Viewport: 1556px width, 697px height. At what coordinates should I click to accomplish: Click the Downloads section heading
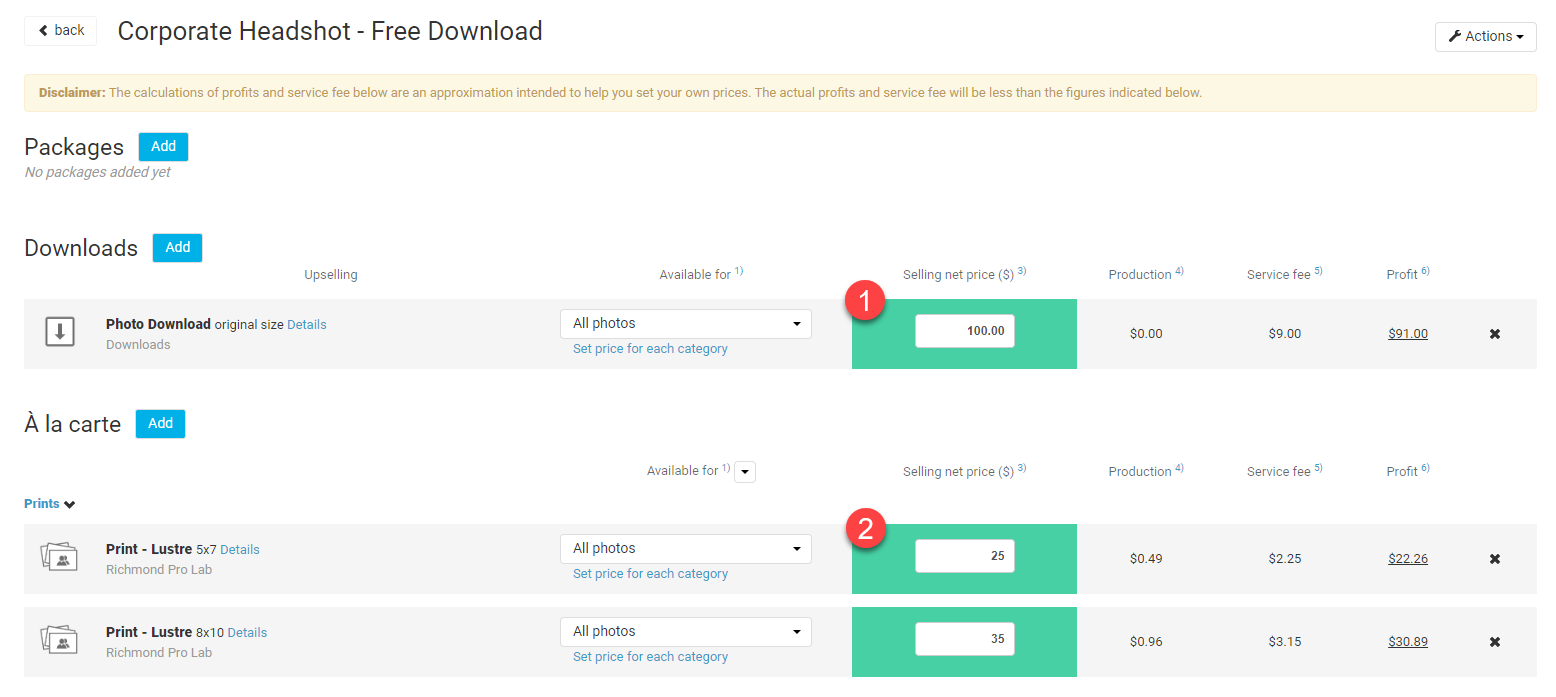click(x=81, y=248)
